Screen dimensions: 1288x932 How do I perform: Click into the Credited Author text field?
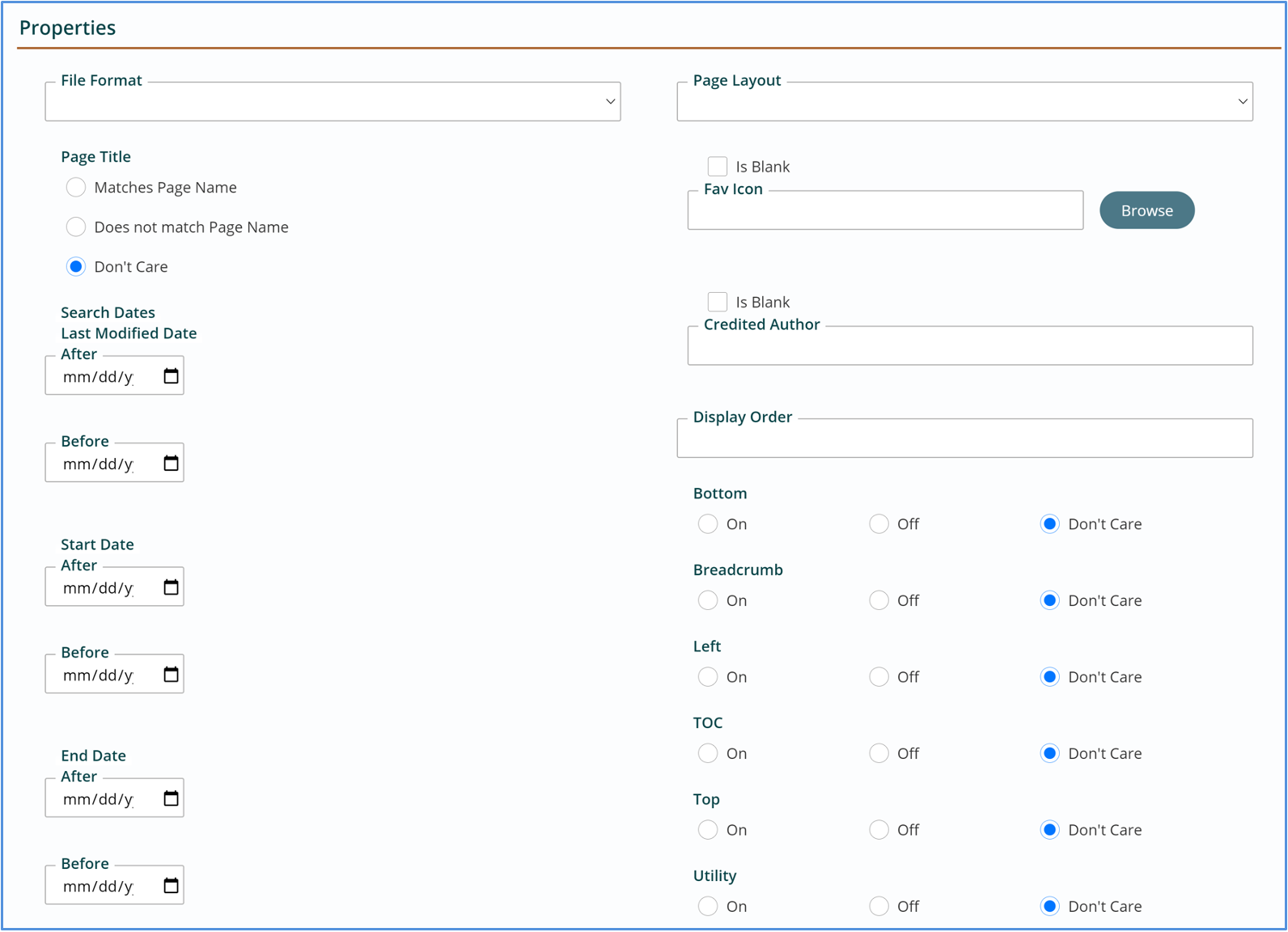[x=969, y=347]
